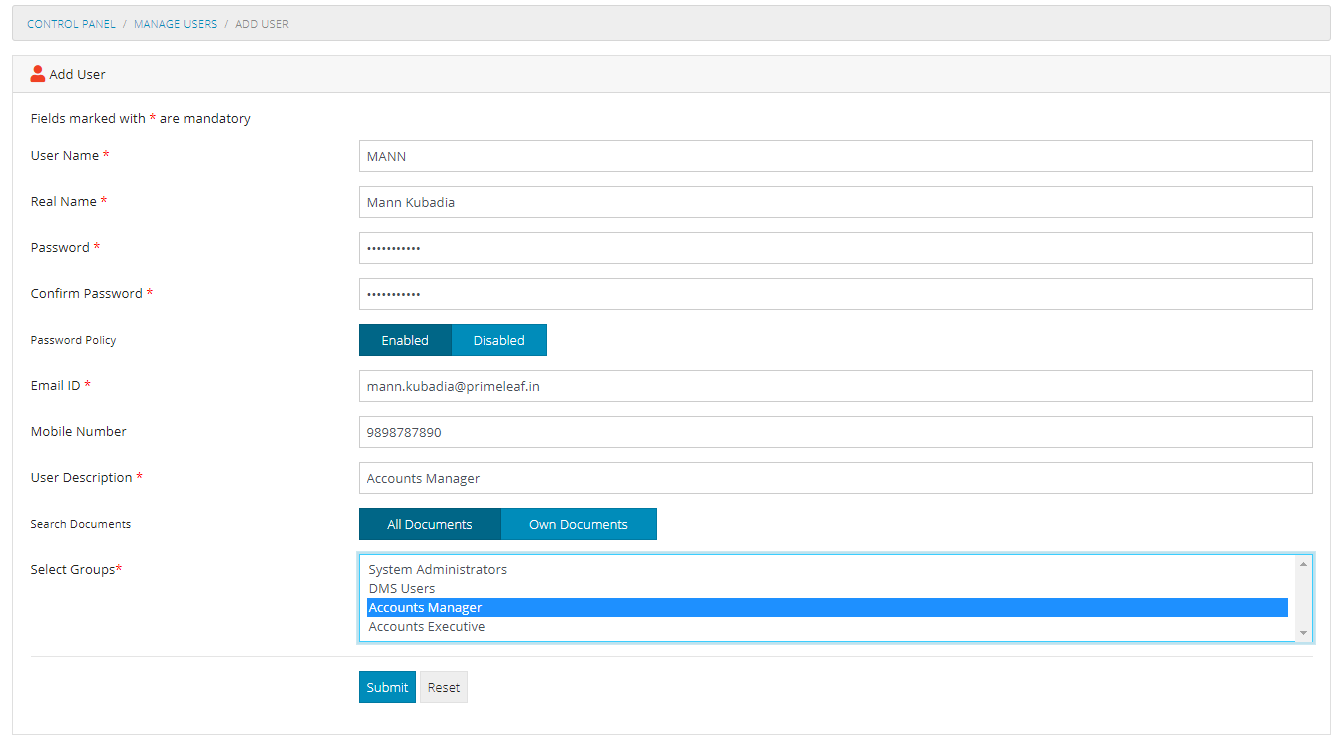Reset all form fields
1339x749 pixels.
pyautogui.click(x=443, y=687)
